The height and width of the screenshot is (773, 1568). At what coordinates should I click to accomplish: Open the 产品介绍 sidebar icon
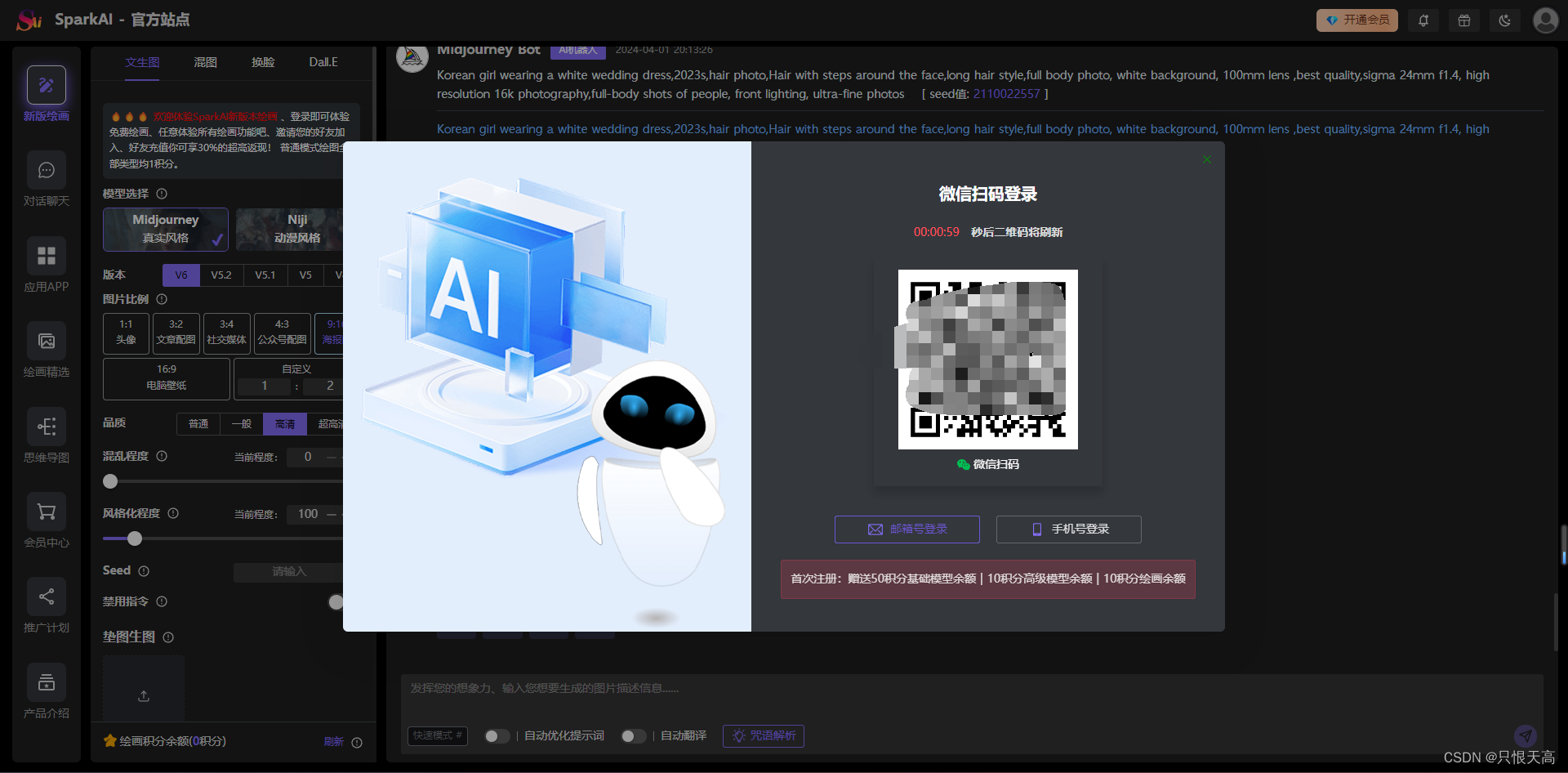pyautogui.click(x=47, y=682)
